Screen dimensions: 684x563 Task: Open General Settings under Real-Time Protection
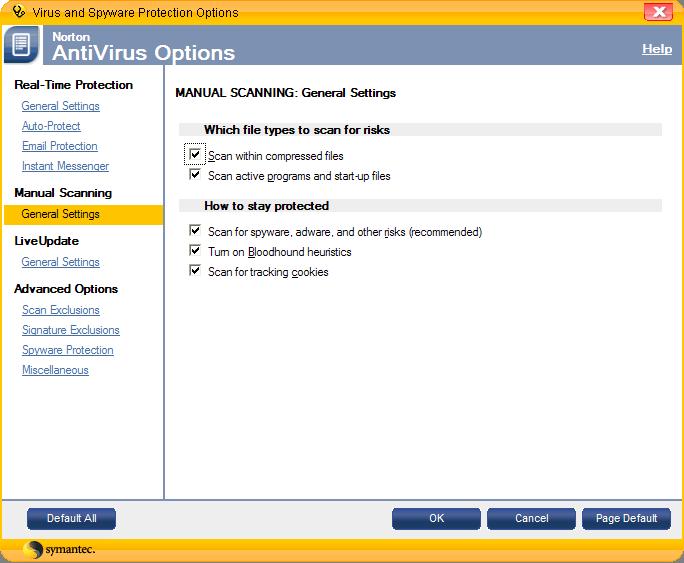point(61,106)
